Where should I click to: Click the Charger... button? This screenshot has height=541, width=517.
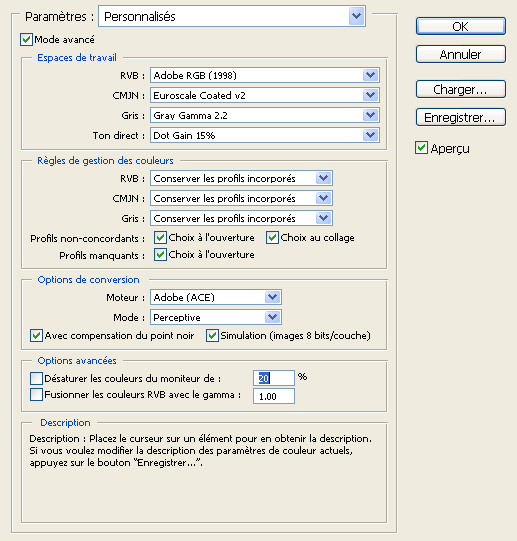coord(461,89)
